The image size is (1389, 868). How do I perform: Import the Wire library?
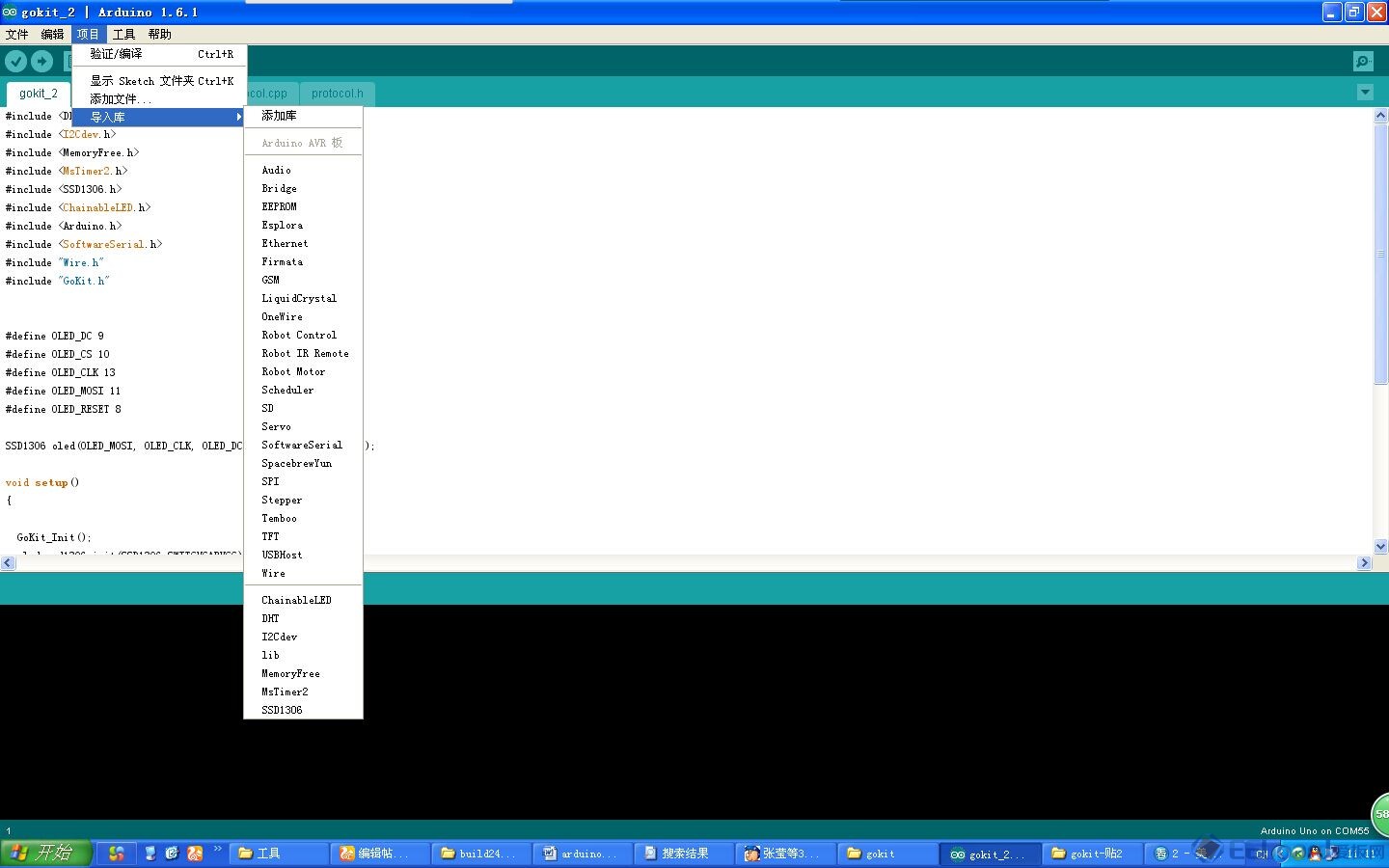pyautogui.click(x=303, y=573)
